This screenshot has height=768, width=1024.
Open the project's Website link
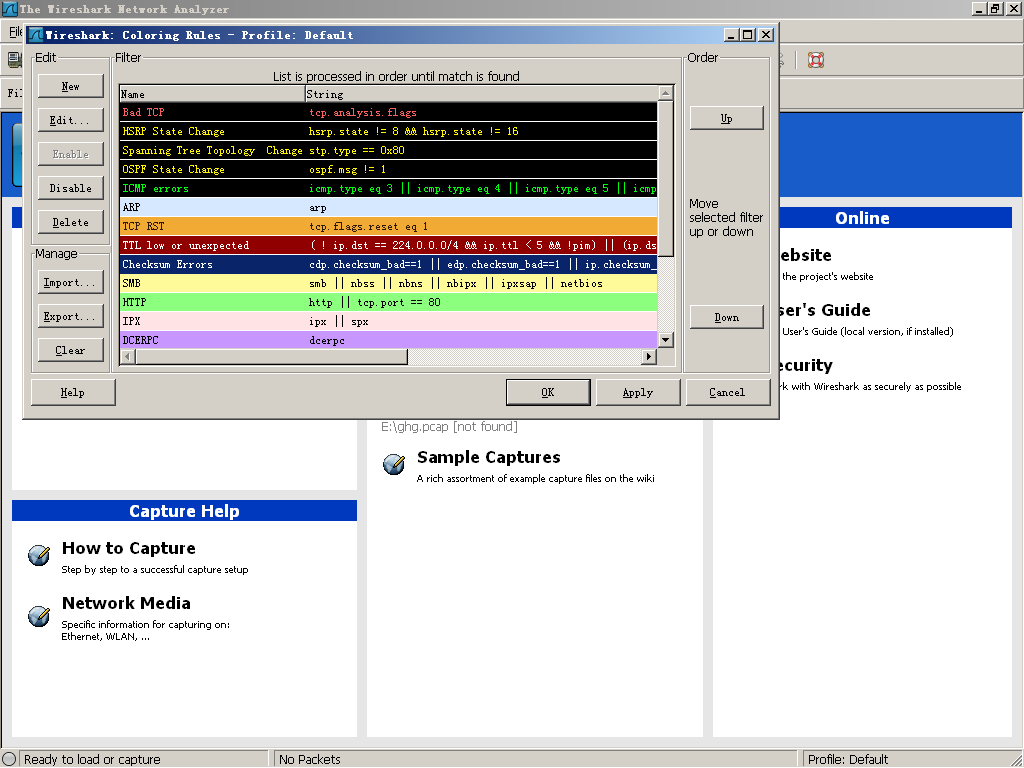coord(805,255)
